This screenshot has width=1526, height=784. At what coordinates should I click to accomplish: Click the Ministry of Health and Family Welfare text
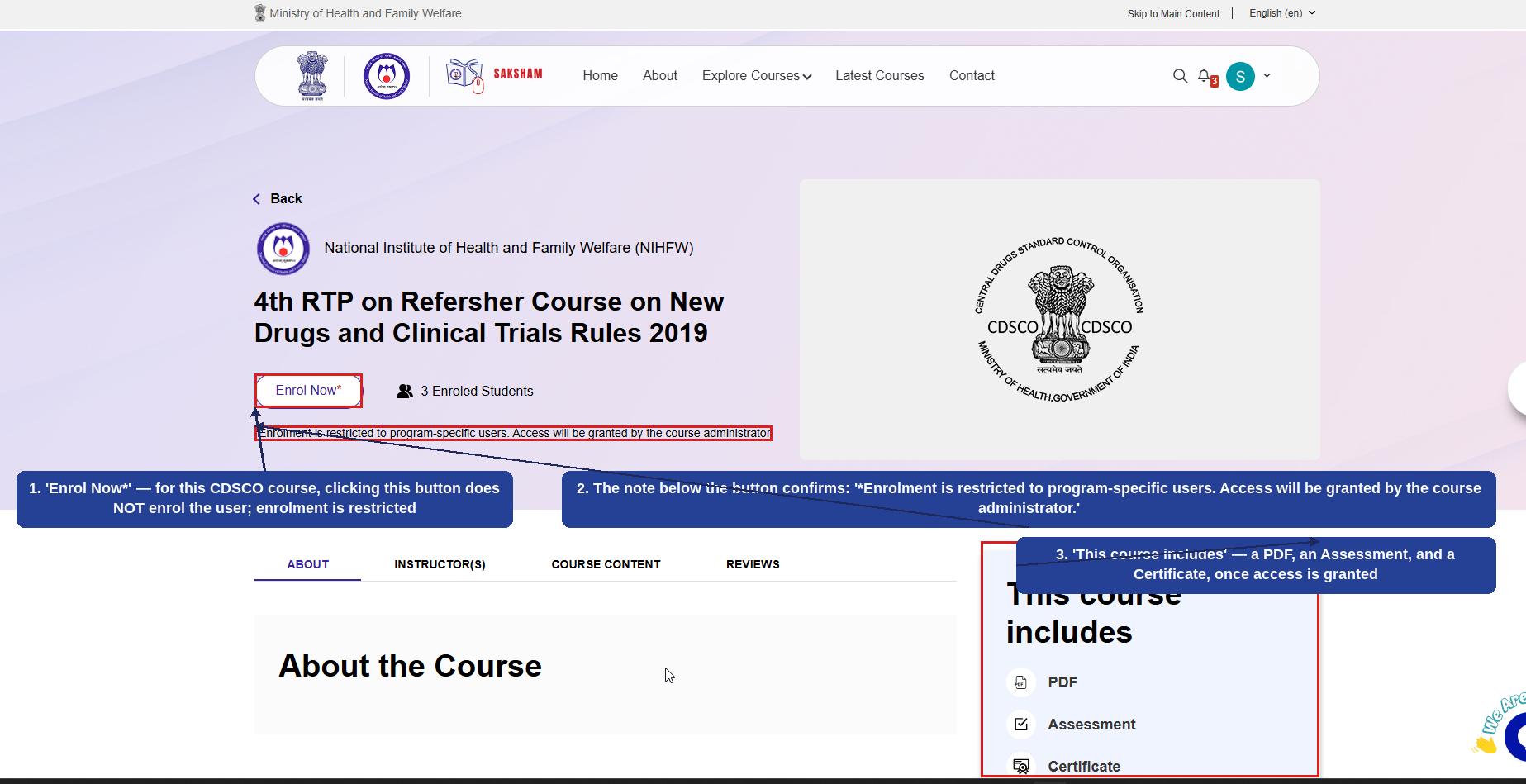(x=365, y=13)
